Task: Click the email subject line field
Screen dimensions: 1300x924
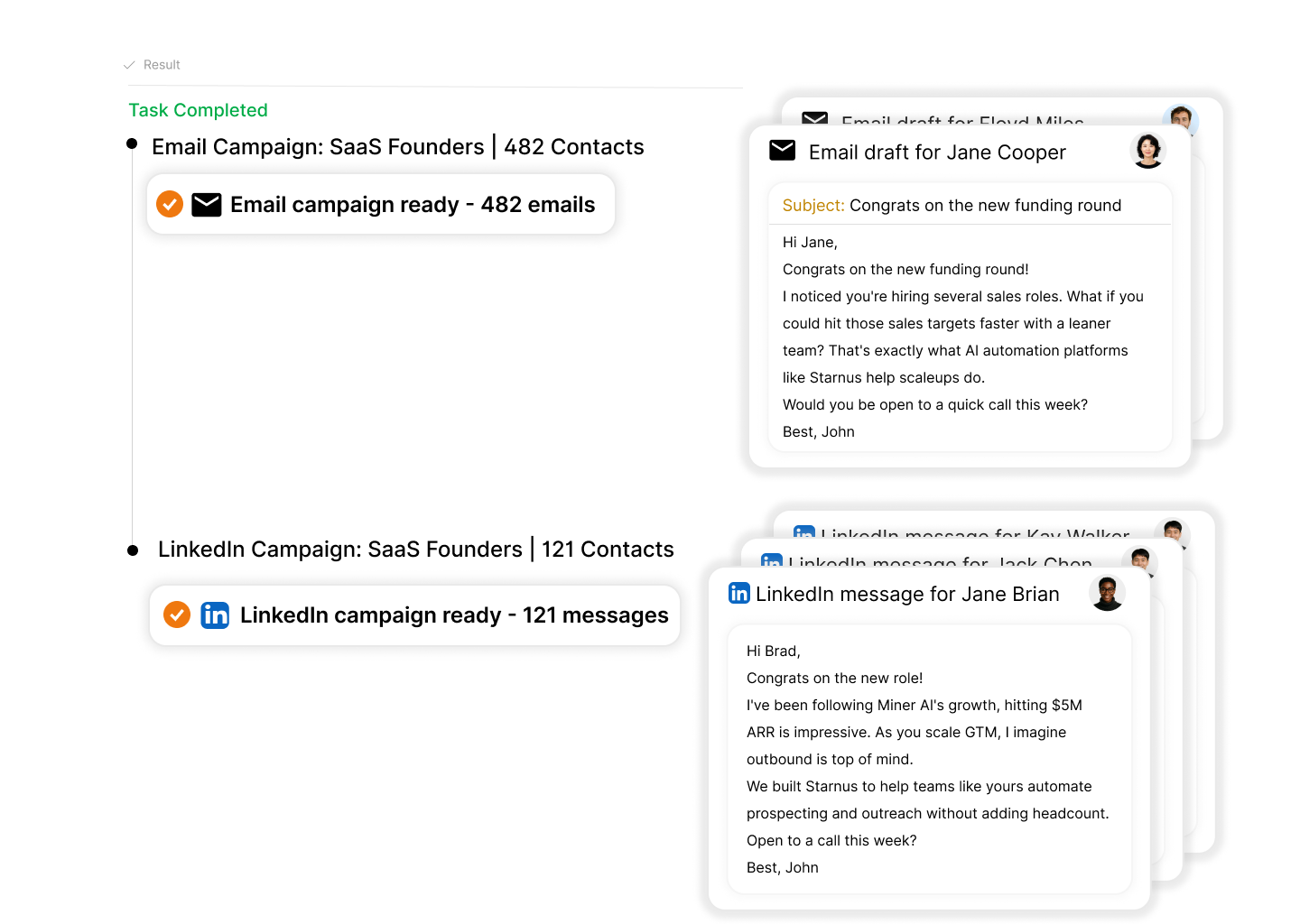Action: 970,206
